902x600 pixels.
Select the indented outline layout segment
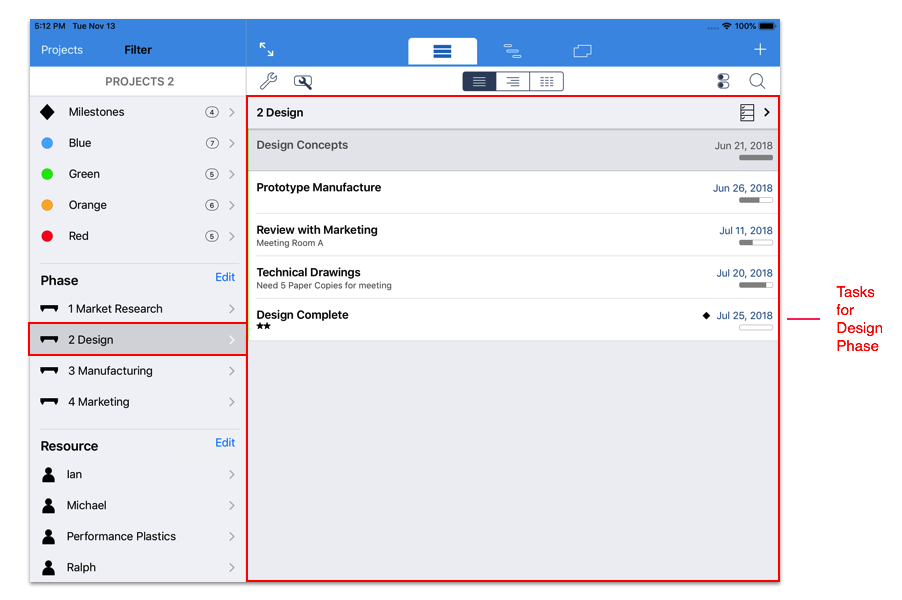coord(513,82)
